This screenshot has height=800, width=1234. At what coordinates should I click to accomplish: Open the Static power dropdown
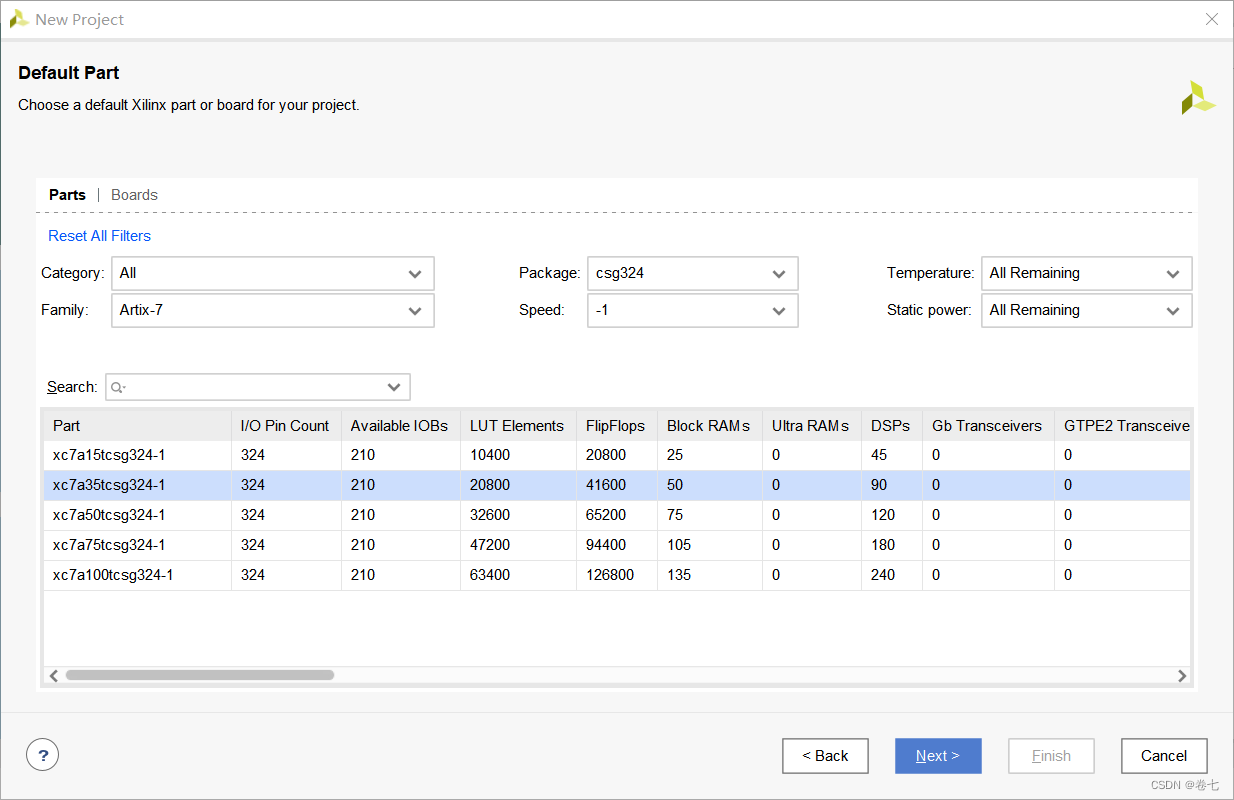coord(1087,310)
